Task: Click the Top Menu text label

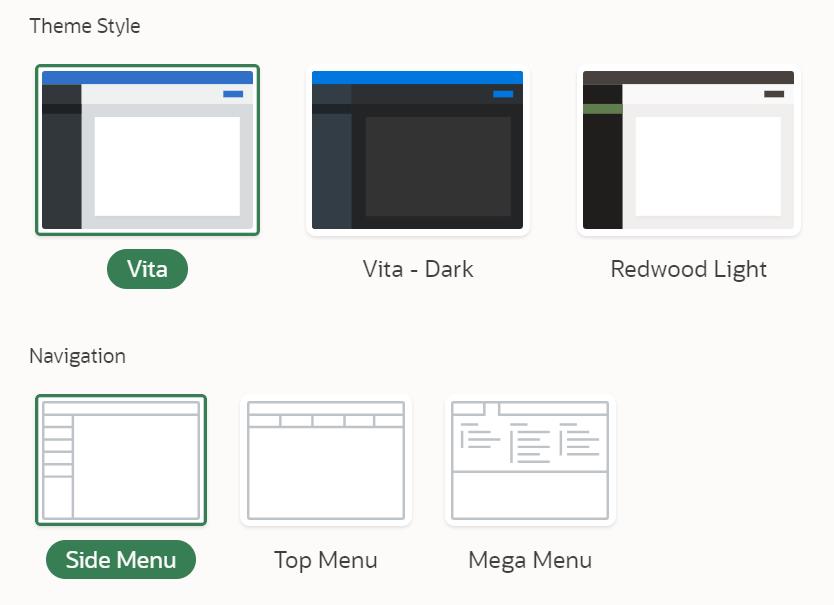Action: (326, 560)
